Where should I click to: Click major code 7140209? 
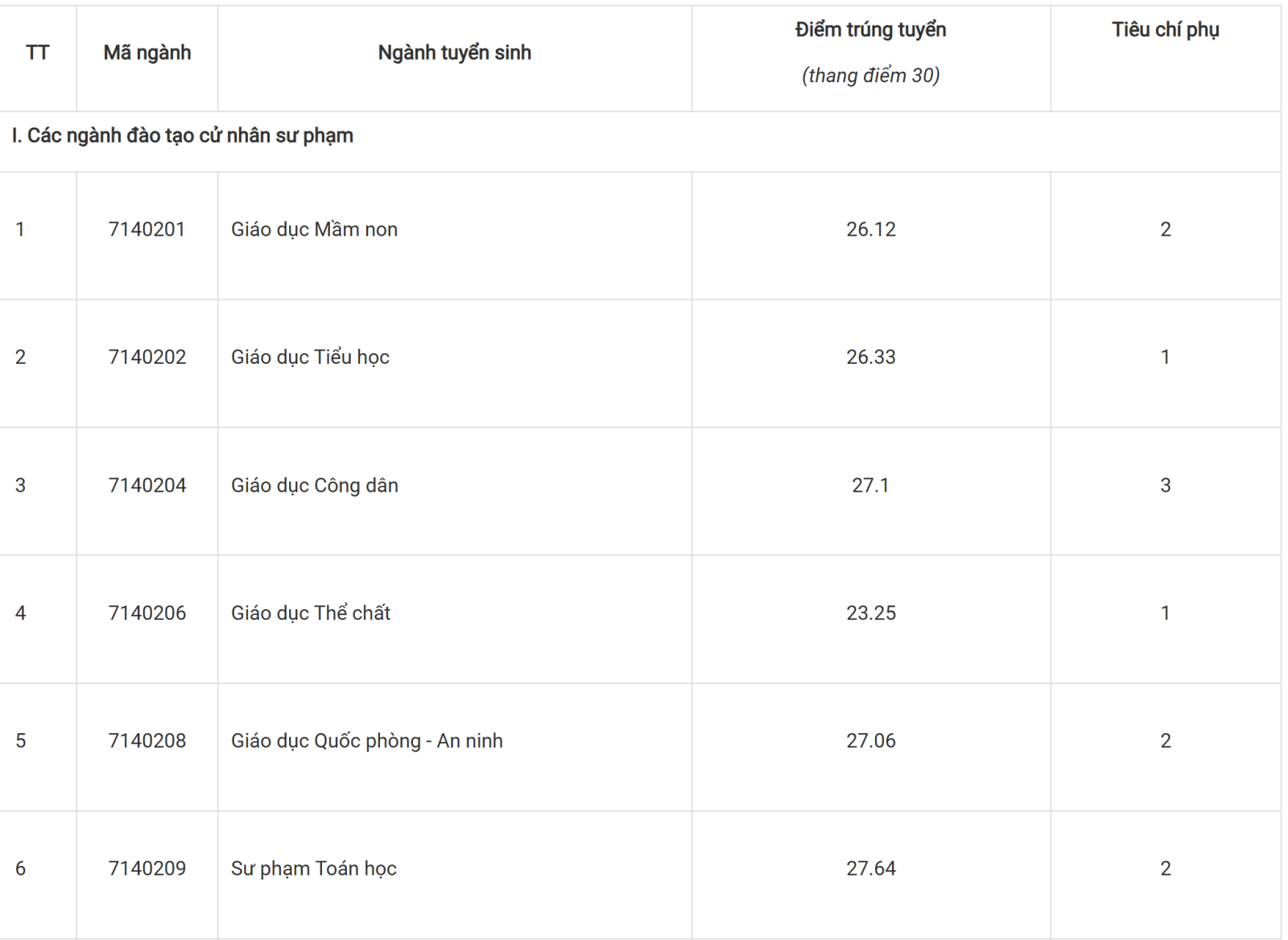[147, 868]
